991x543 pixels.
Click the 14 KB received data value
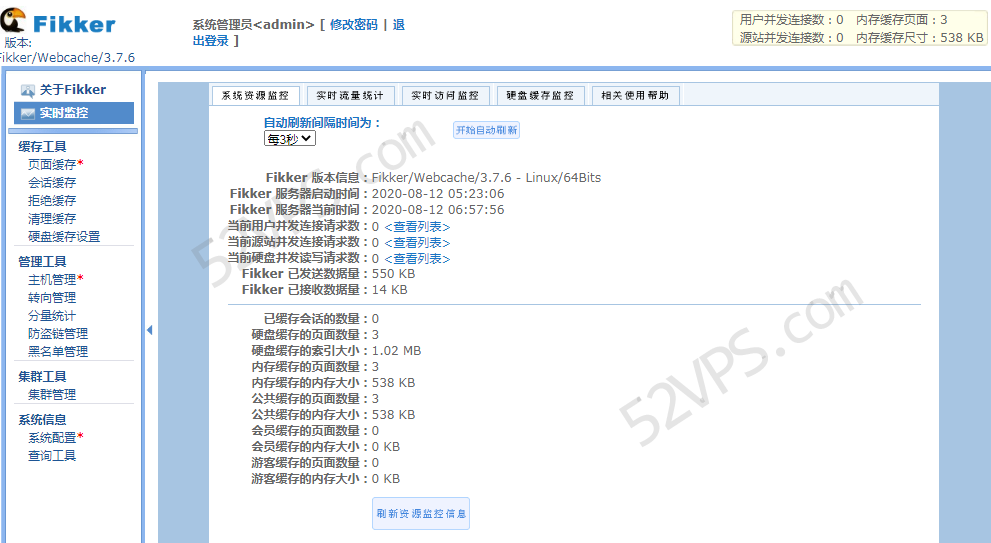pos(389,290)
